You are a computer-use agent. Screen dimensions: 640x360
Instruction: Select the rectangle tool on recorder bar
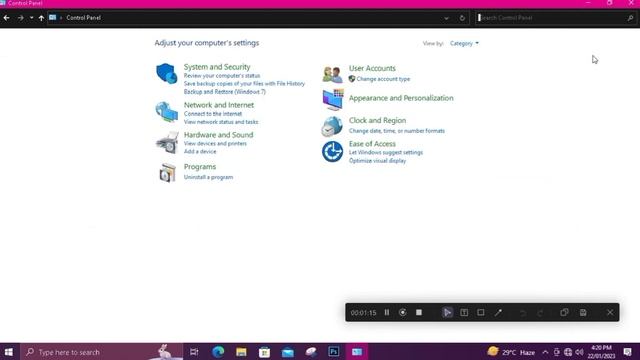pos(481,313)
